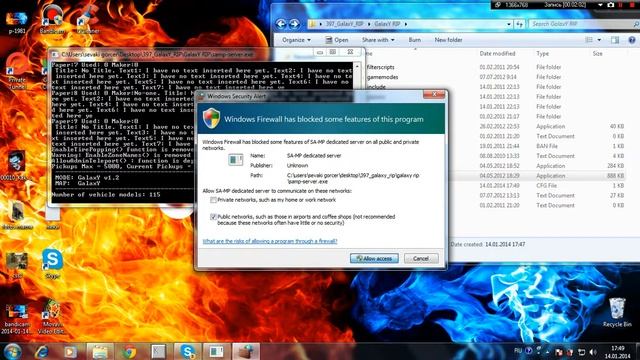Click the Open toolbar command
The image size is (640, 360).
337,40
